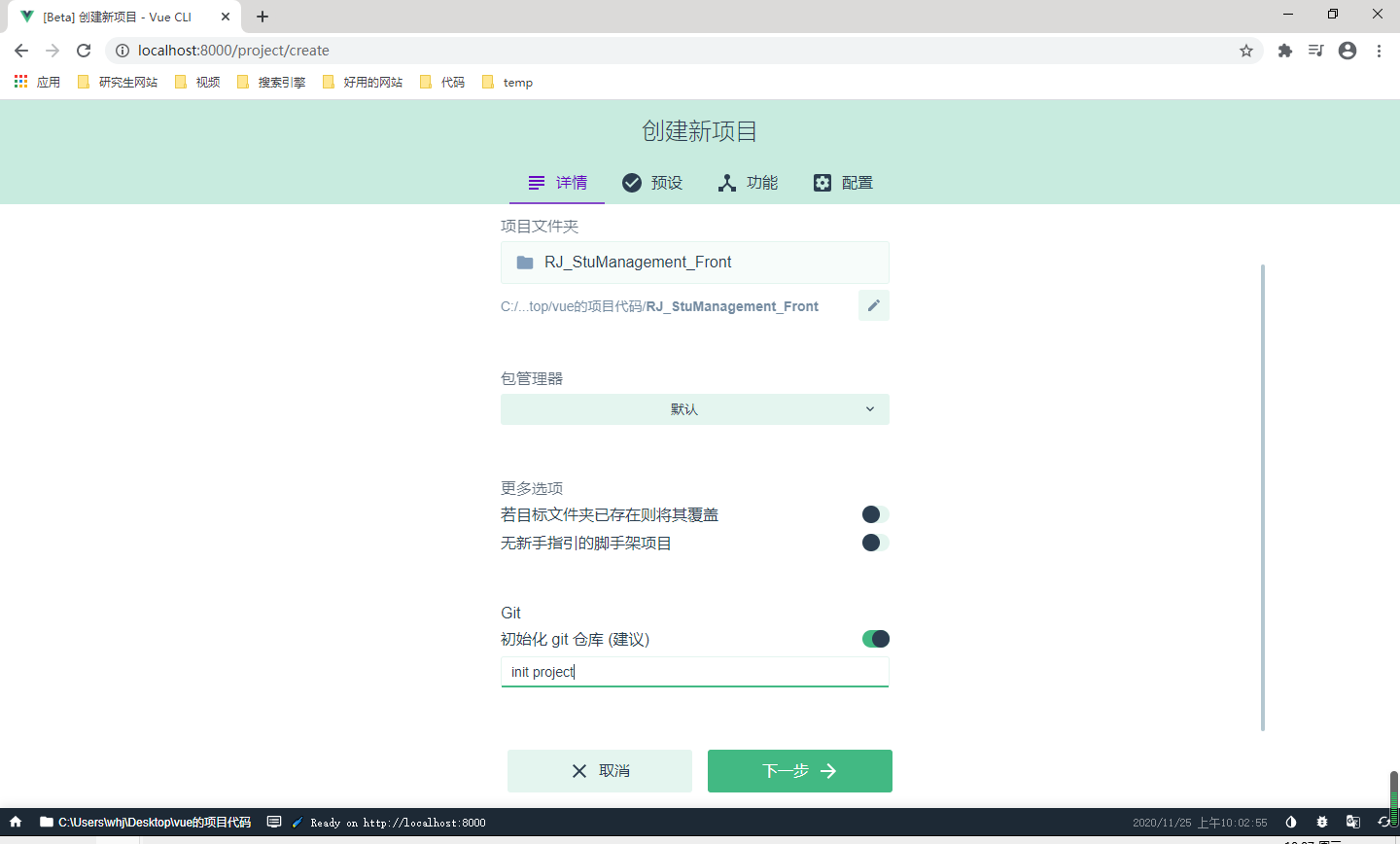
Task: Open the 应用 apps shortcut
Action: click(37, 82)
